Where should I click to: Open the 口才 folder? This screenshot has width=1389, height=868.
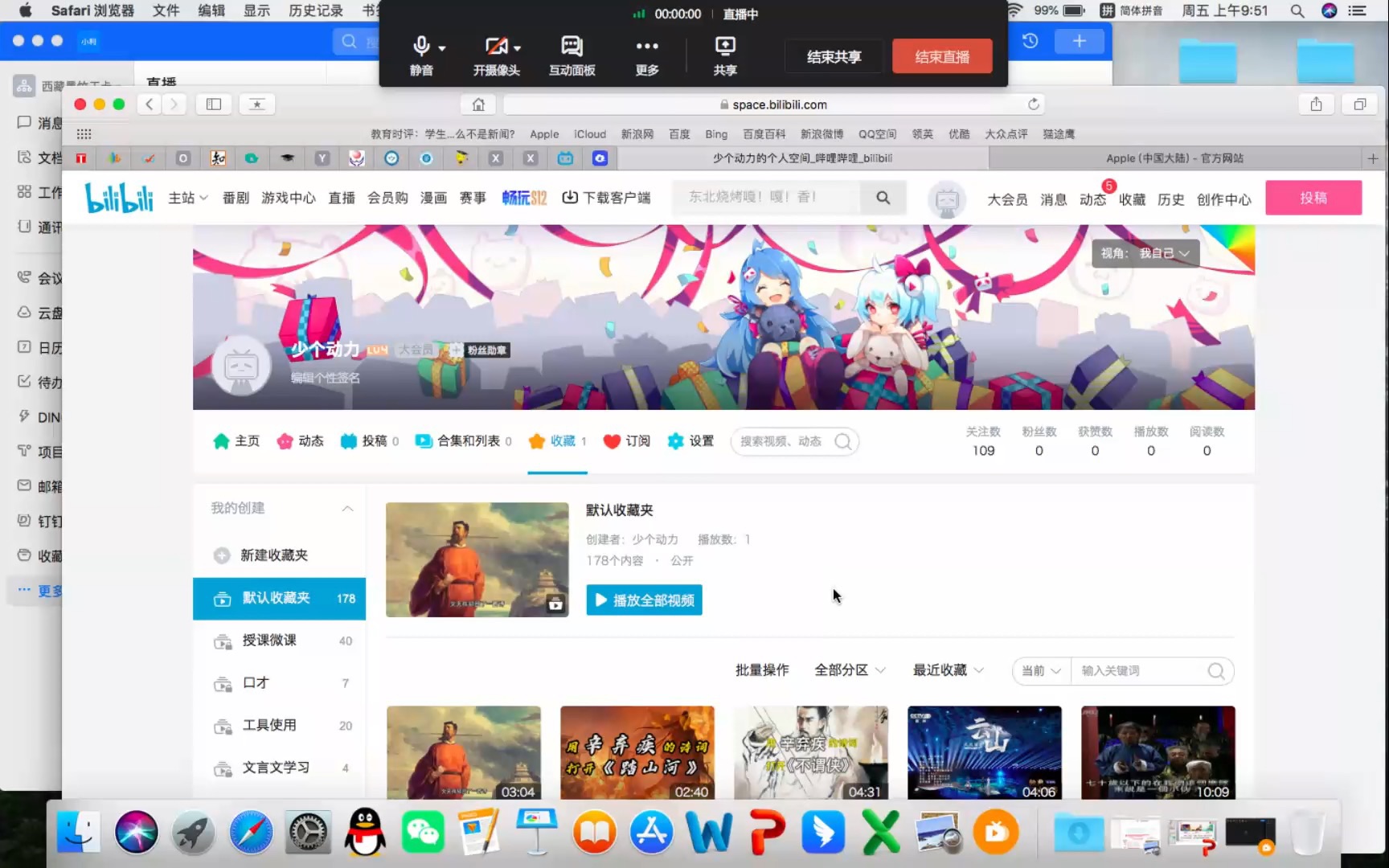(279, 683)
